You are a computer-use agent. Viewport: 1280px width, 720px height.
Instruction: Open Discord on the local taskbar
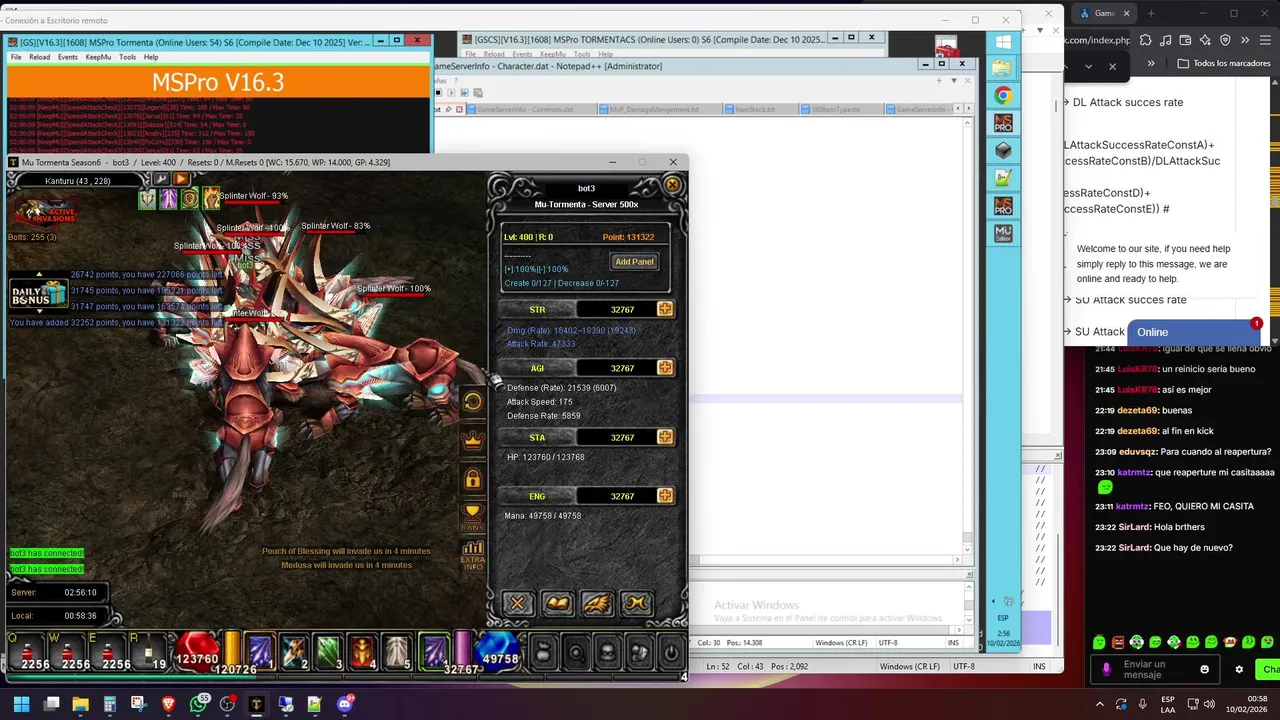(345, 704)
